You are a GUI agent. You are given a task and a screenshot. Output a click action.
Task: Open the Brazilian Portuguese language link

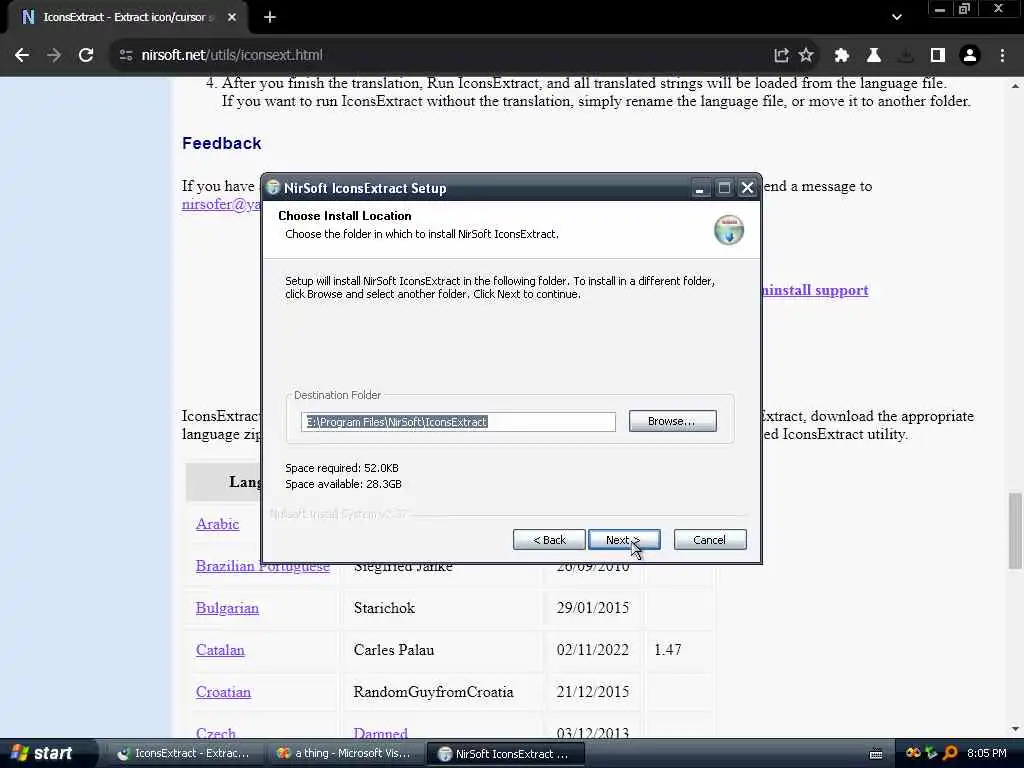[x=263, y=566]
